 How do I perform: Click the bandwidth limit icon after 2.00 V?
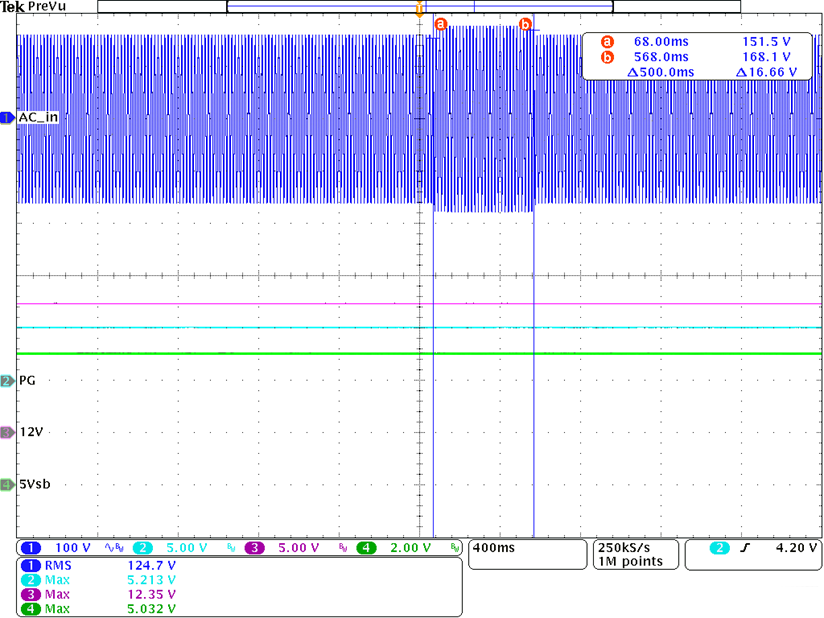(455, 548)
